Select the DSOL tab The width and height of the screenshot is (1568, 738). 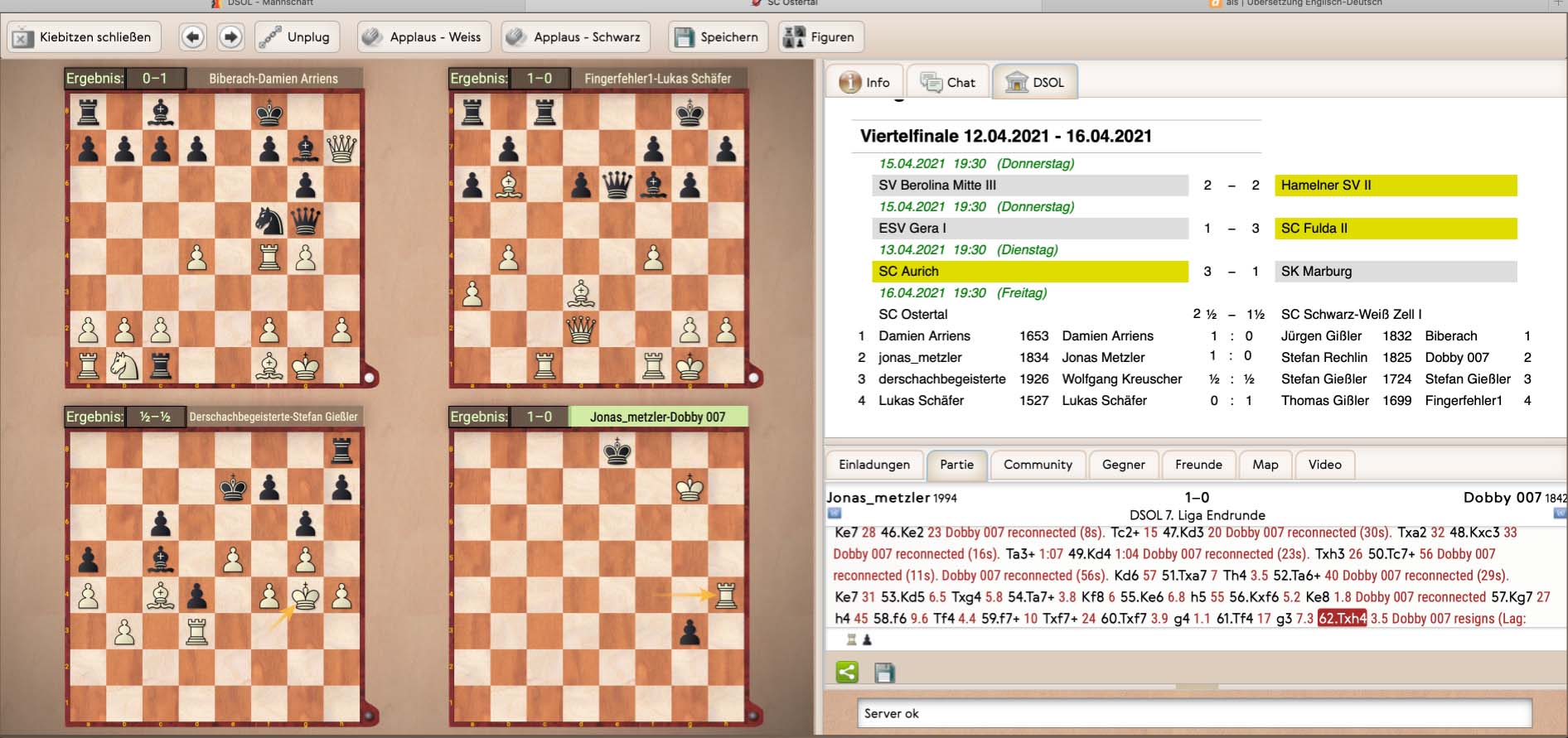[1034, 82]
